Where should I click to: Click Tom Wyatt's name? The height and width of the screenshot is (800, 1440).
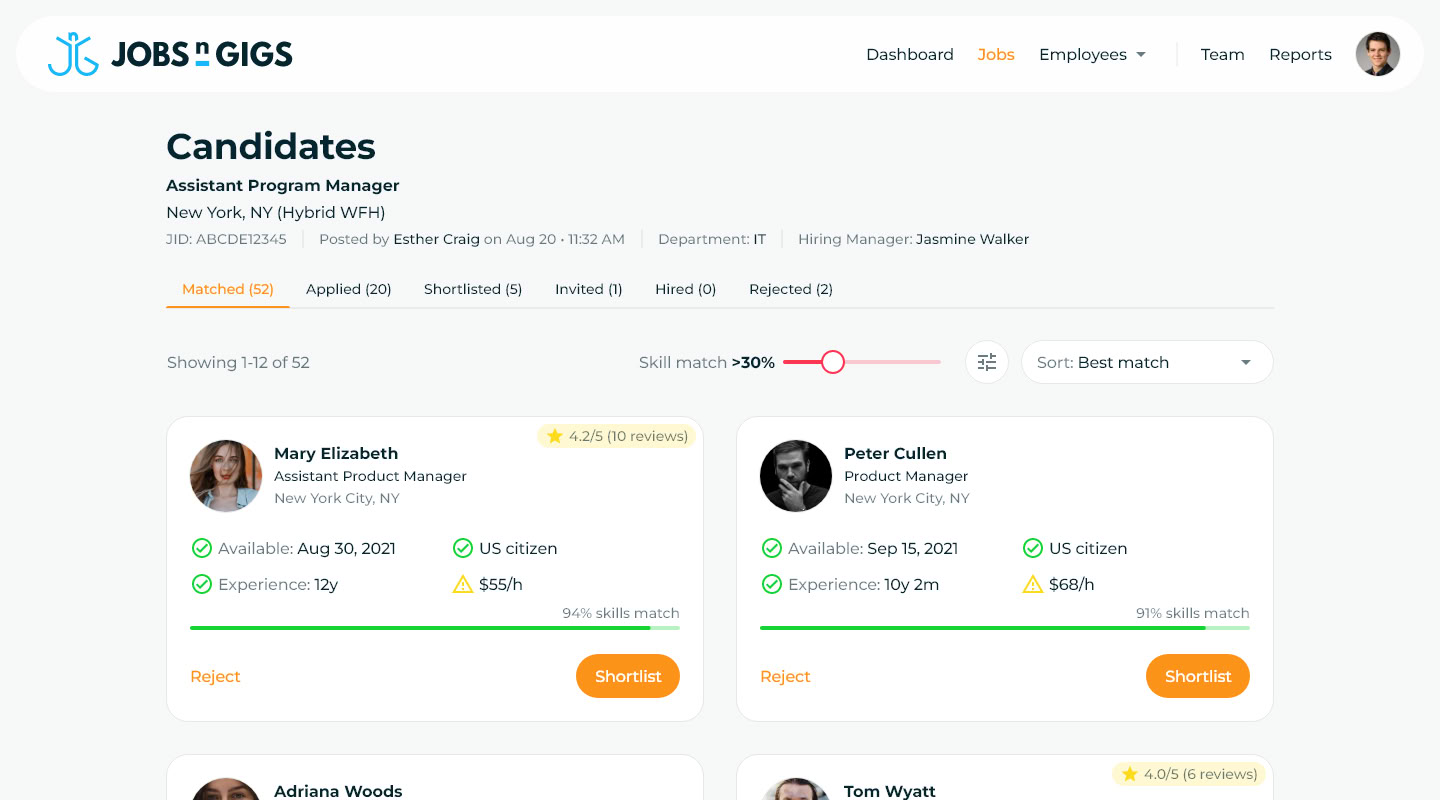pyautogui.click(x=890, y=791)
